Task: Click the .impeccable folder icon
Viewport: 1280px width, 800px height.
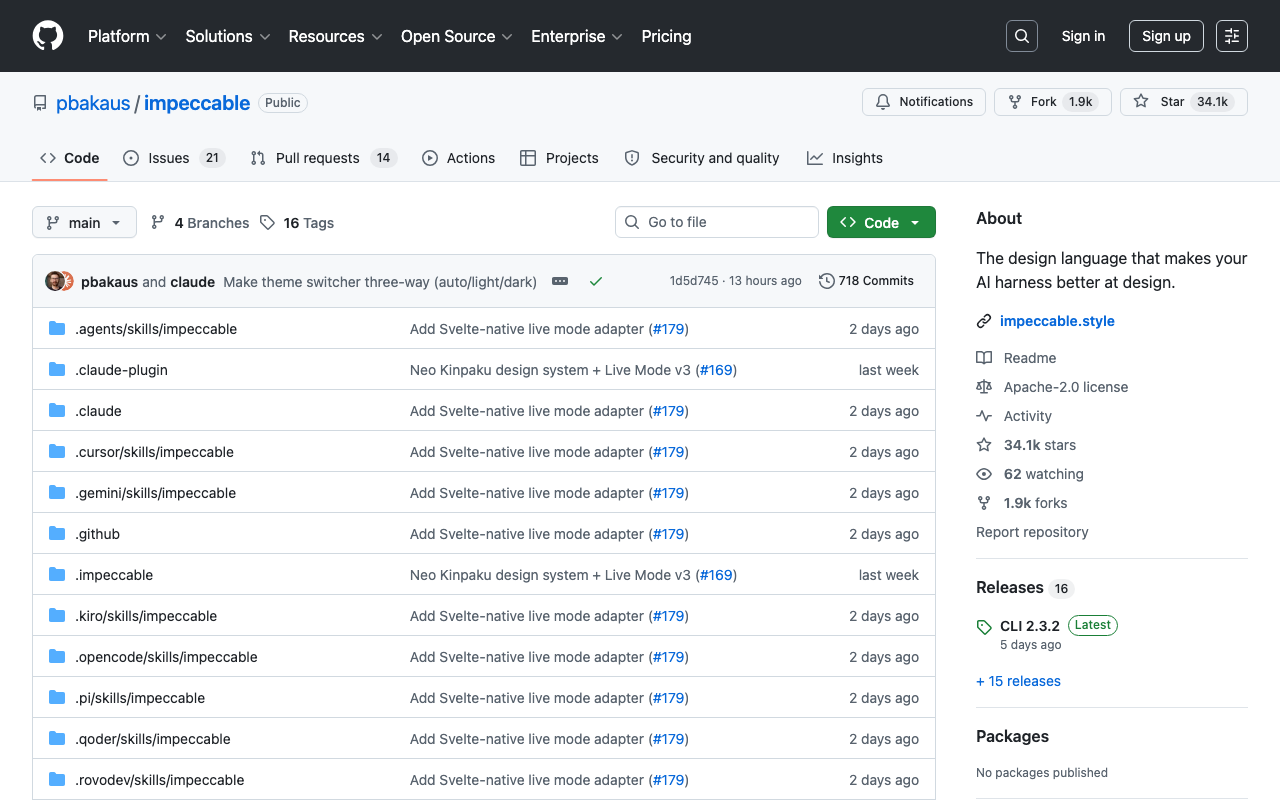Action: tap(57, 575)
